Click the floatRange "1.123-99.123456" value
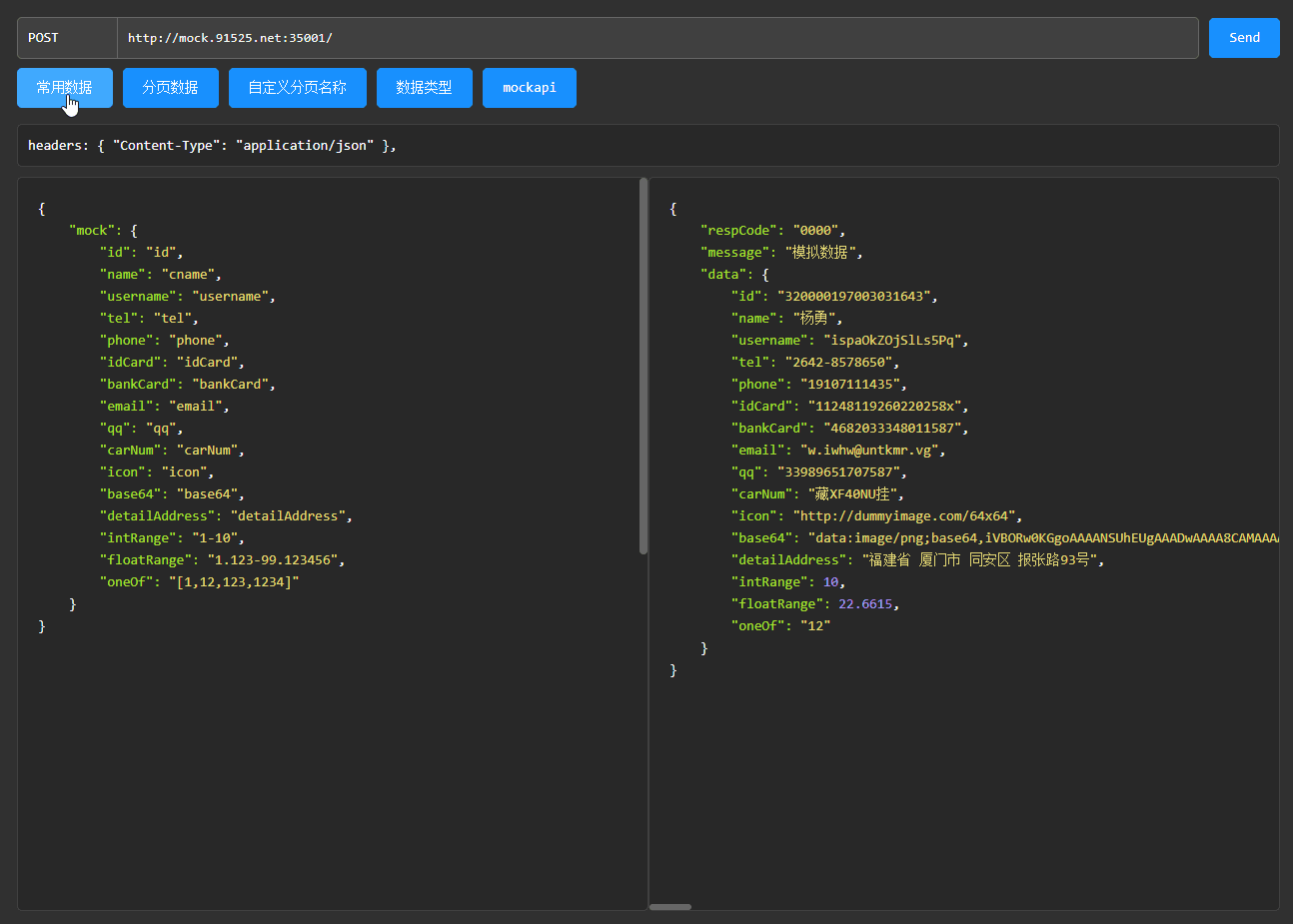This screenshot has height=924, width=1293. (273, 560)
